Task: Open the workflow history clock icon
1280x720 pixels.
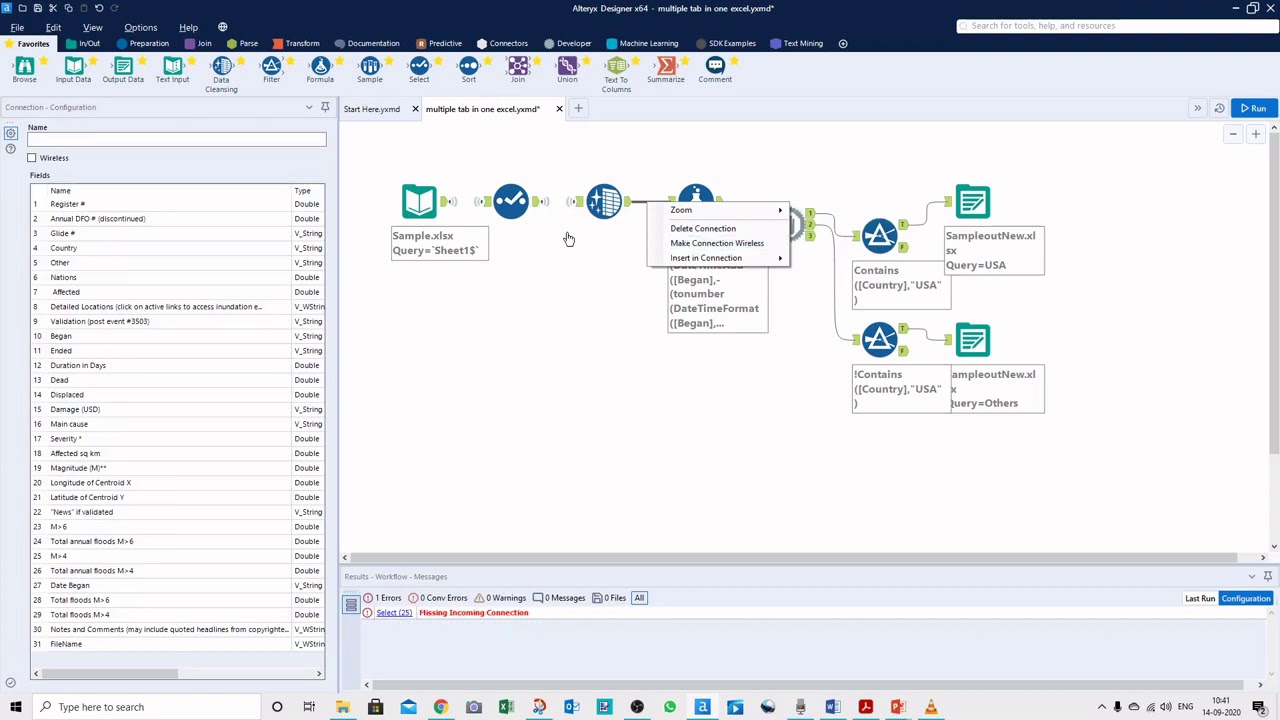Action: [1219, 108]
